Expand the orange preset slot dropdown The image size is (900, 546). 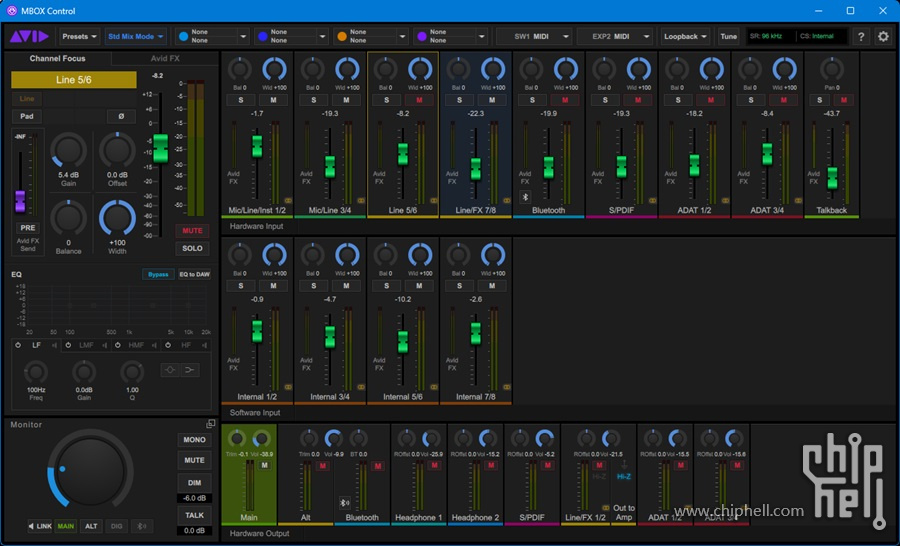[402, 36]
